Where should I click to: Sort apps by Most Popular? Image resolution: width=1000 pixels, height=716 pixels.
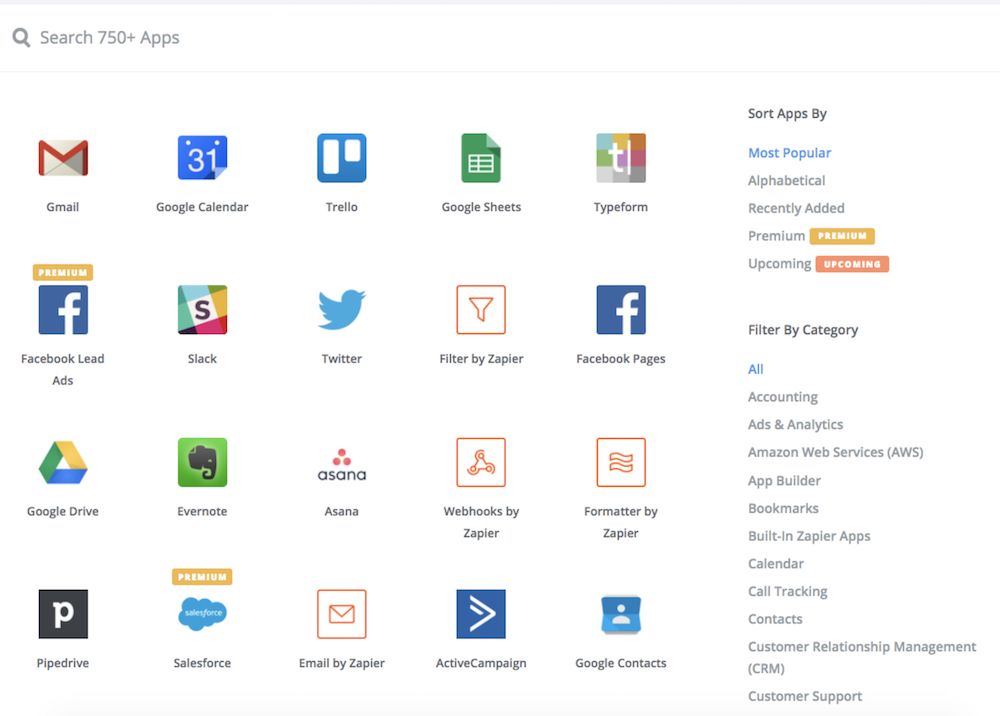pyautogui.click(x=789, y=153)
